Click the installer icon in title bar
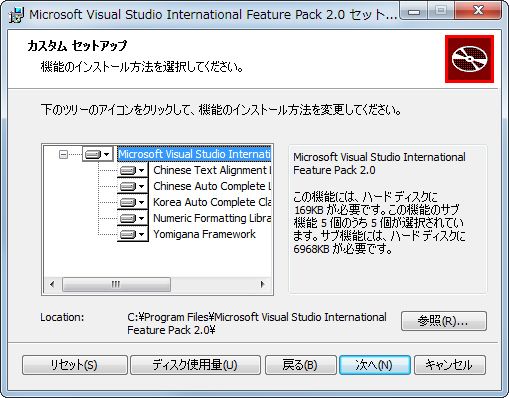The height and width of the screenshot is (398, 509). (16, 15)
